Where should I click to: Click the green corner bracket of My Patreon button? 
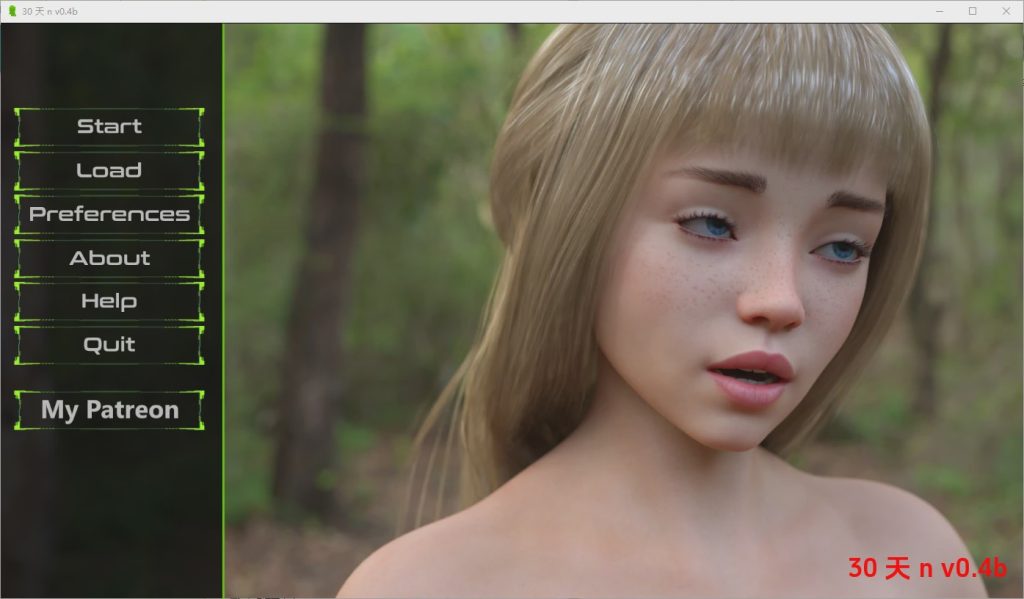18,394
